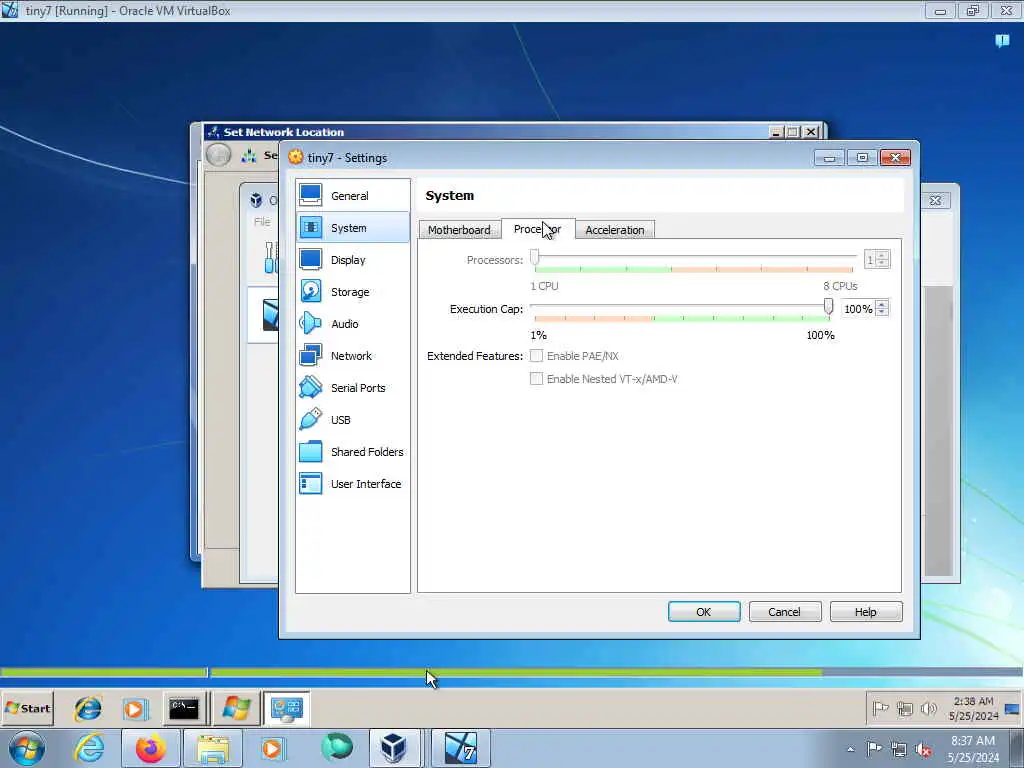Click the Processors slider handle
The height and width of the screenshot is (768, 1024).
[x=535, y=258]
